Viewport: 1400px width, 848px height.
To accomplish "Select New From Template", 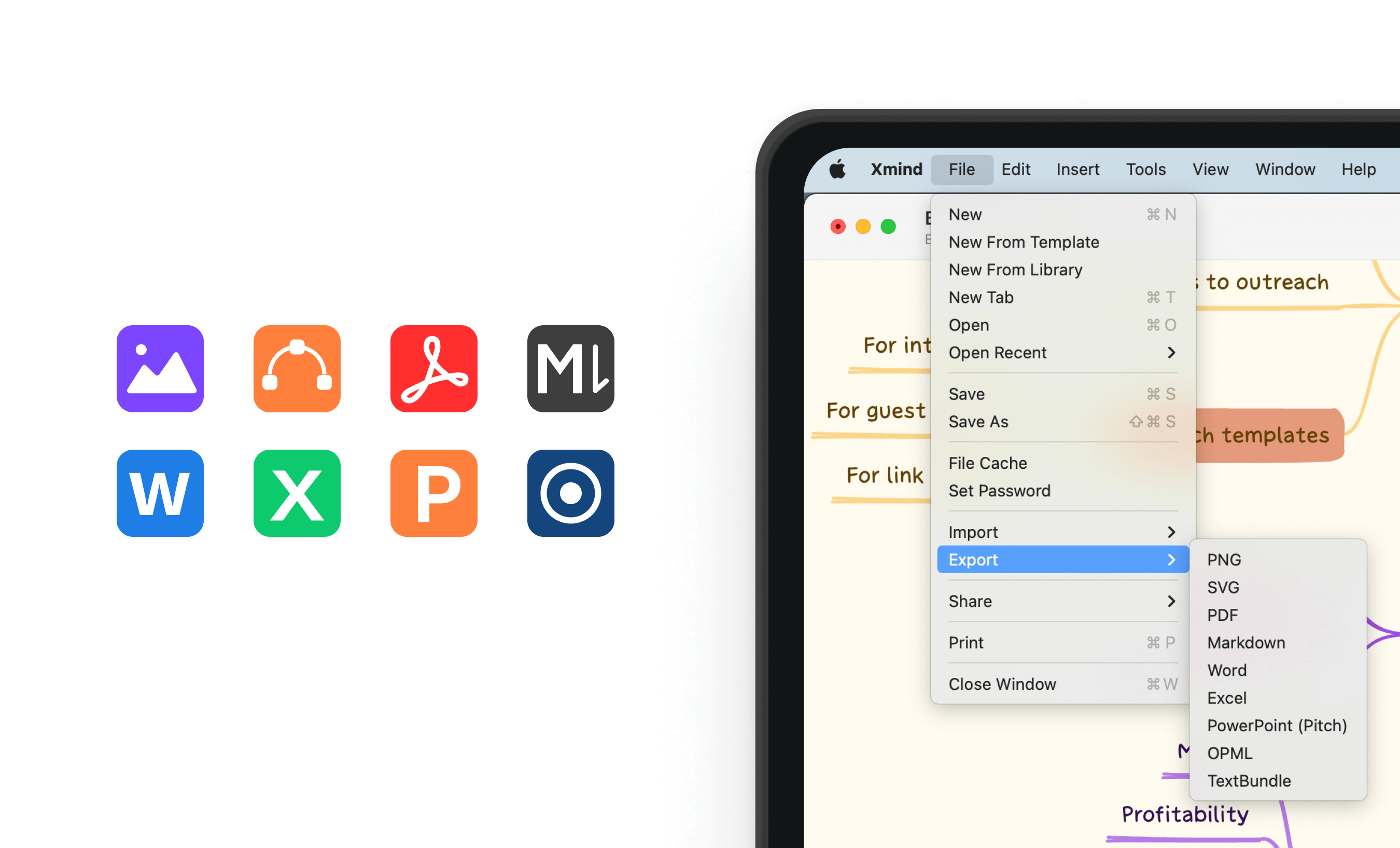I will [1063, 242].
